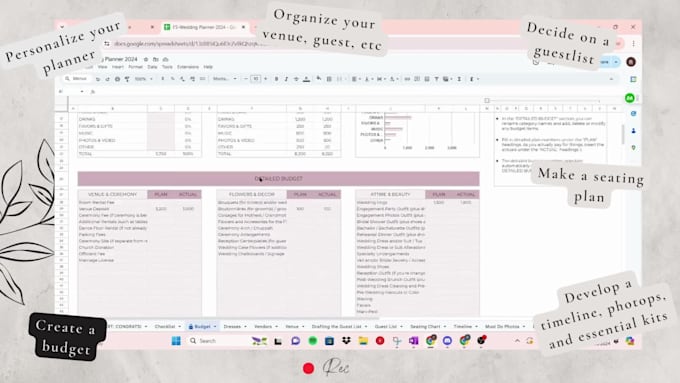Apply italic formatting
The width and height of the screenshot is (680, 383).
click(x=286, y=79)
